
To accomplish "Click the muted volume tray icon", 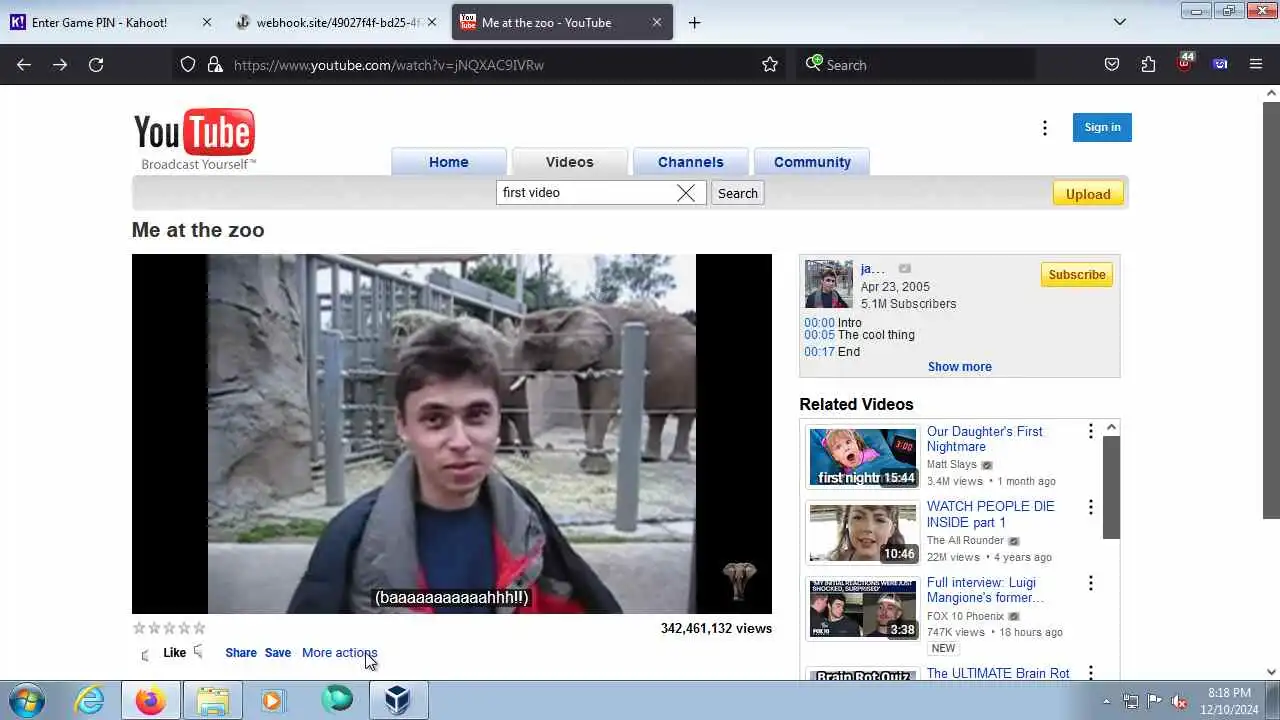I will pyautogui.click(x=1179, y=701).
